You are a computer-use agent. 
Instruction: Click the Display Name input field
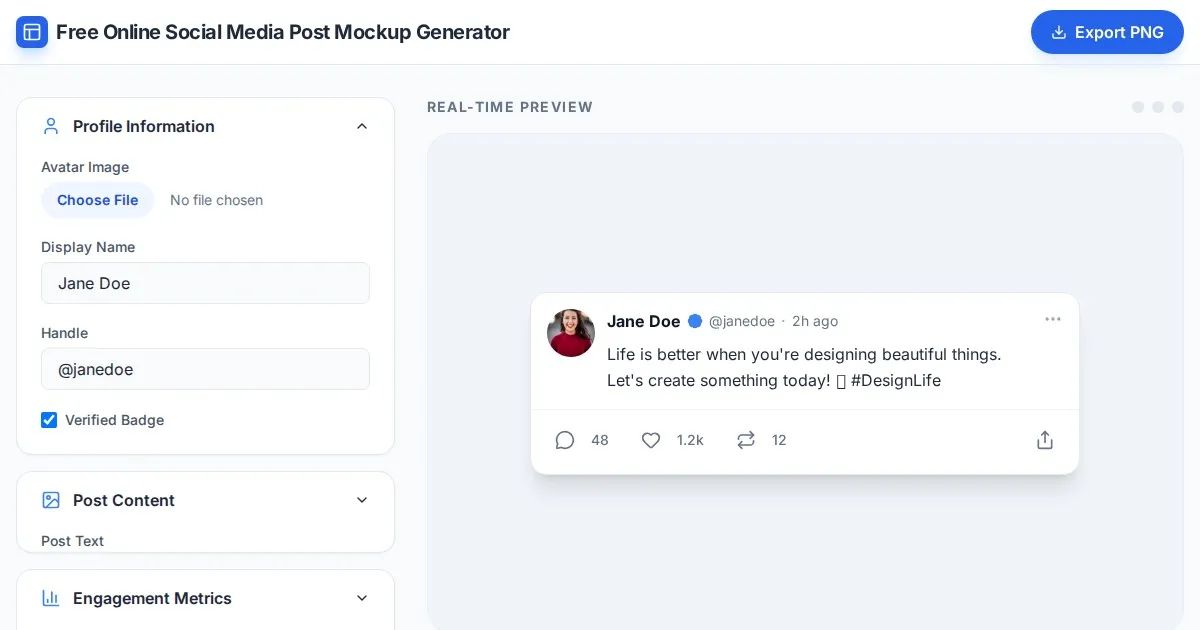point(205,283)
